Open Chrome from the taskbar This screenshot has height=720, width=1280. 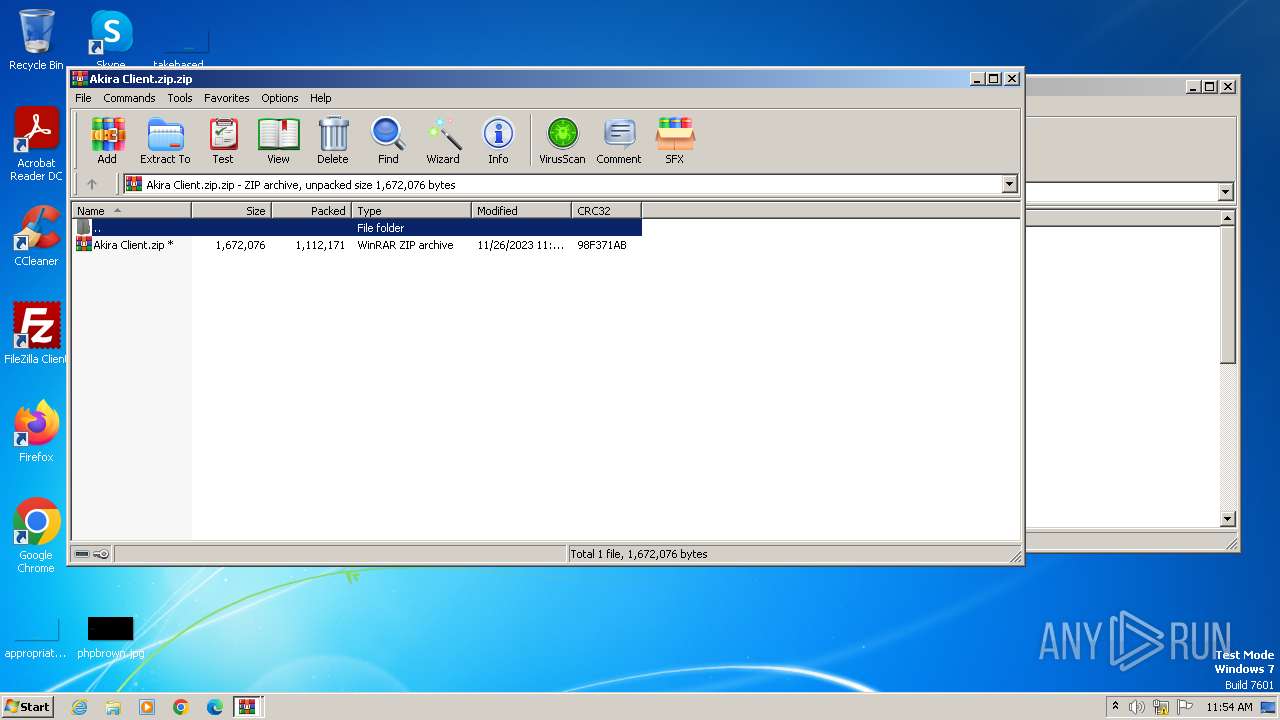coord(181,707)
